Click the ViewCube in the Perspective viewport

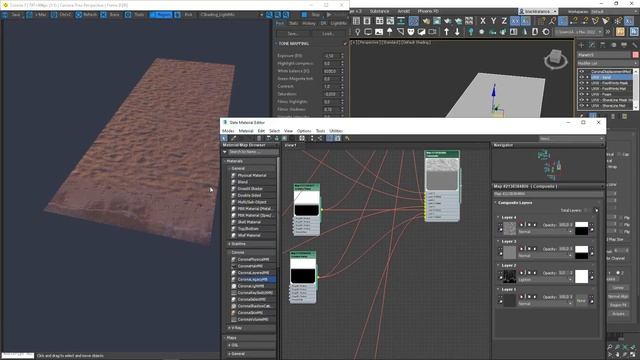556,59
